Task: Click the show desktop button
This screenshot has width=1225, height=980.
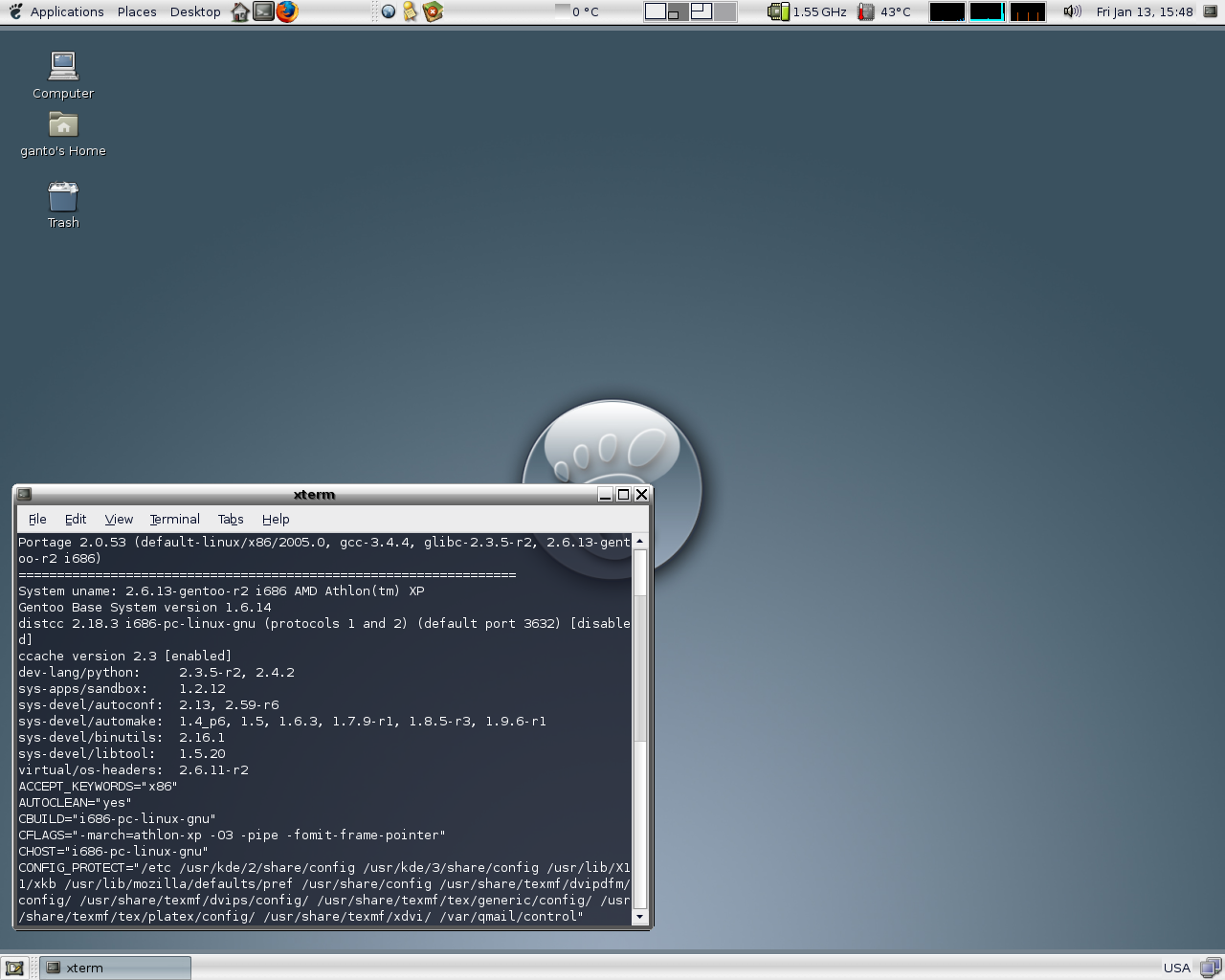Action: pyautogui.click(x=14, y=968)
